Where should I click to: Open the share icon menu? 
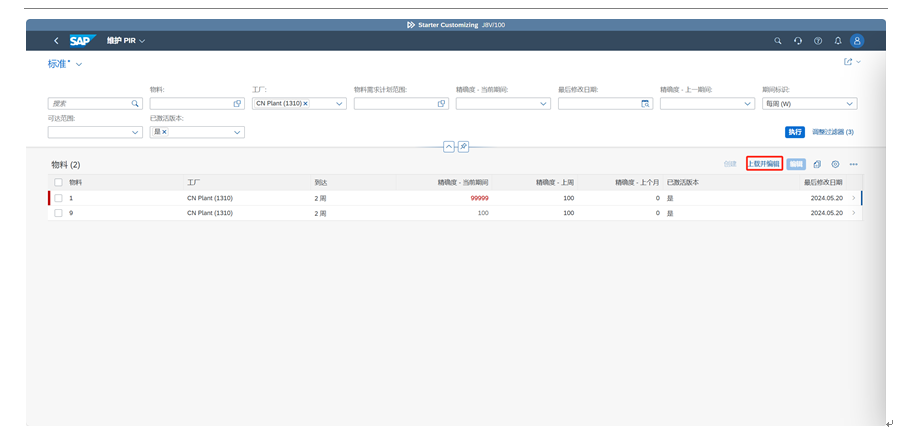[x=850, y=62]
